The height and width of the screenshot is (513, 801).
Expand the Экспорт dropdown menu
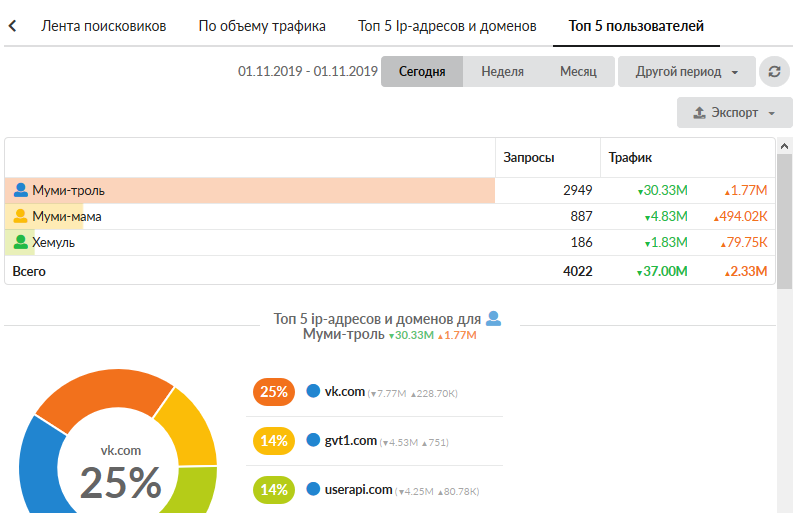734,113
